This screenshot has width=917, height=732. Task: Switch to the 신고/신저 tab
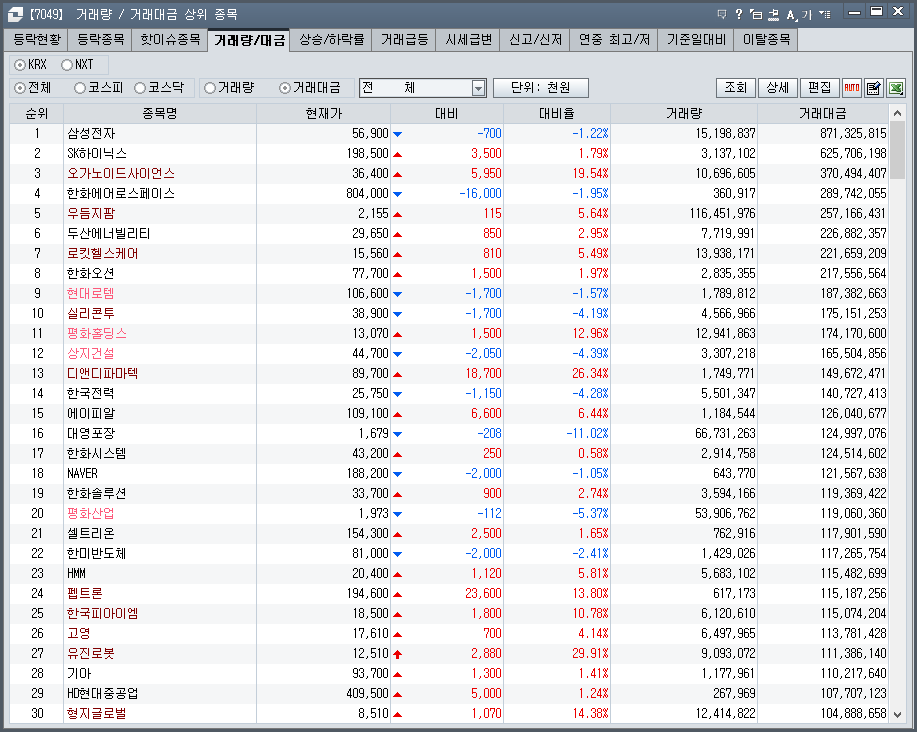(536, 40)
